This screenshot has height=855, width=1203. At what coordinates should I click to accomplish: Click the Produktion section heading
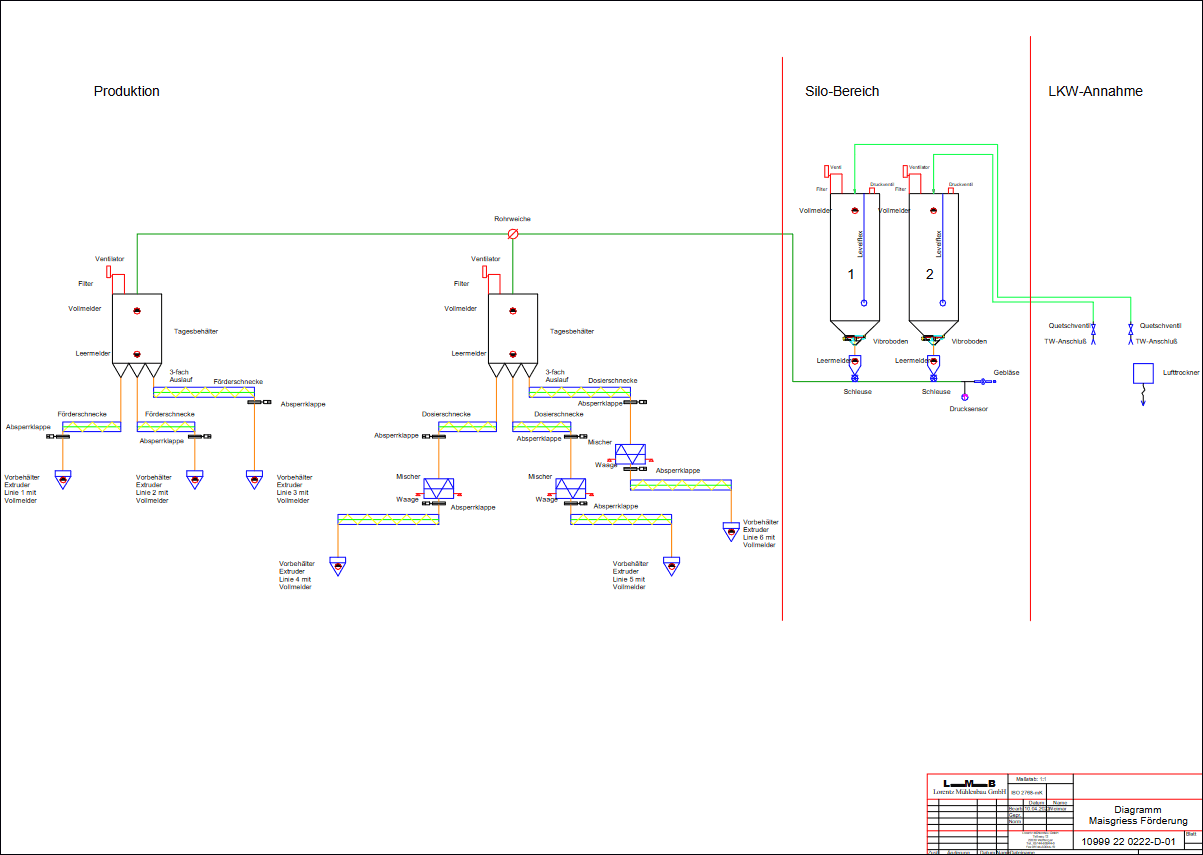point(127,91)
